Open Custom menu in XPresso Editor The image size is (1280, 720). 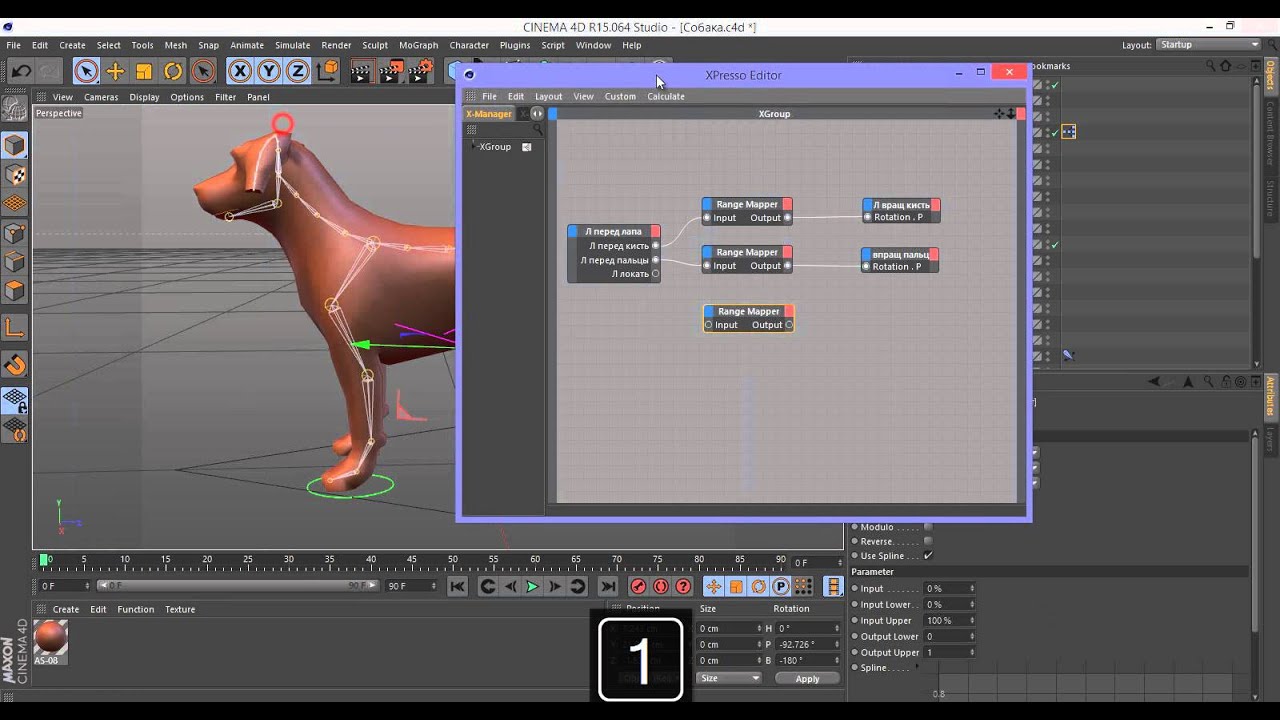click(620, 96)
